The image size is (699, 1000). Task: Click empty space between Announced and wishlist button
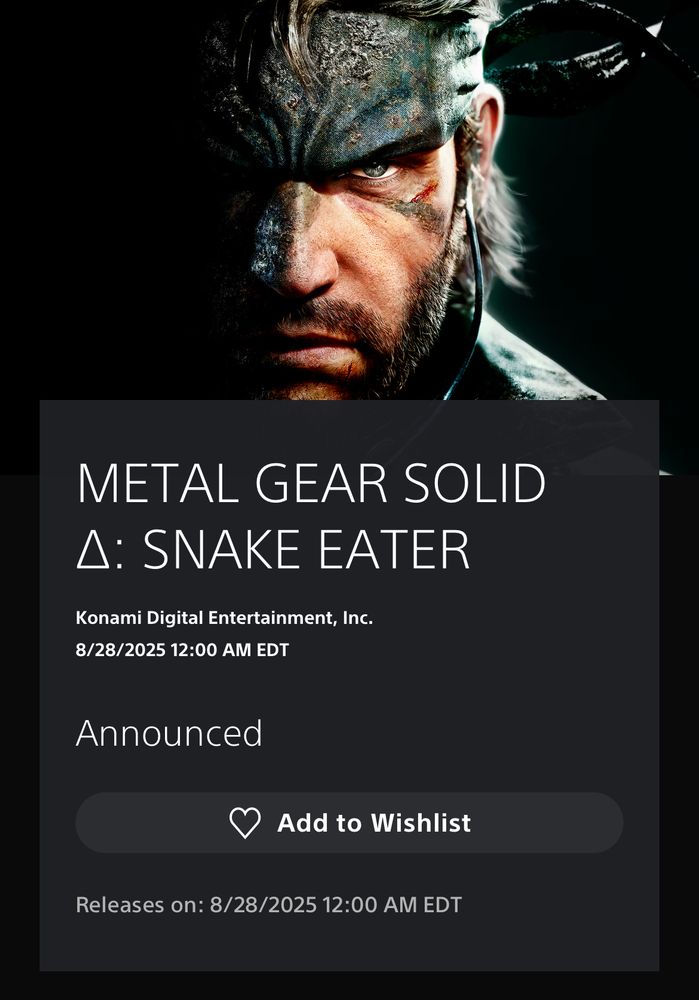(350, 772)
